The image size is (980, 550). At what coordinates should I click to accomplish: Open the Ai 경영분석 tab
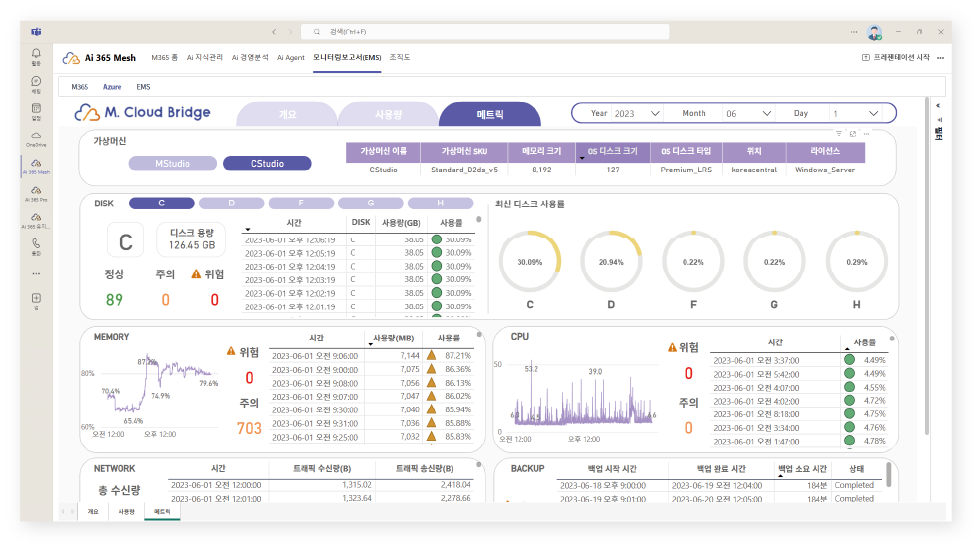250,58
